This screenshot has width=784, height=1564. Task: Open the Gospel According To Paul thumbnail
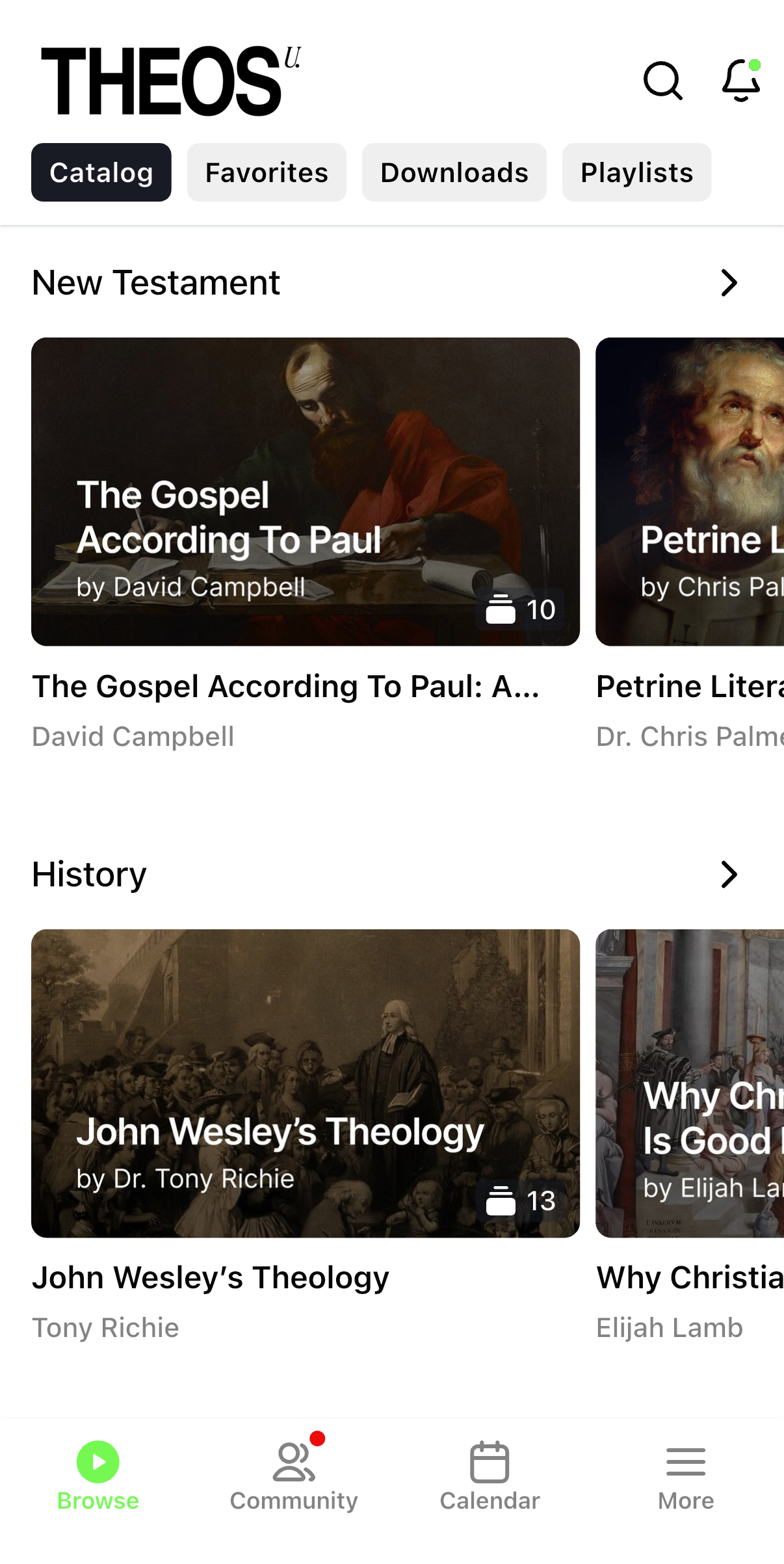[x=306, y=455]
